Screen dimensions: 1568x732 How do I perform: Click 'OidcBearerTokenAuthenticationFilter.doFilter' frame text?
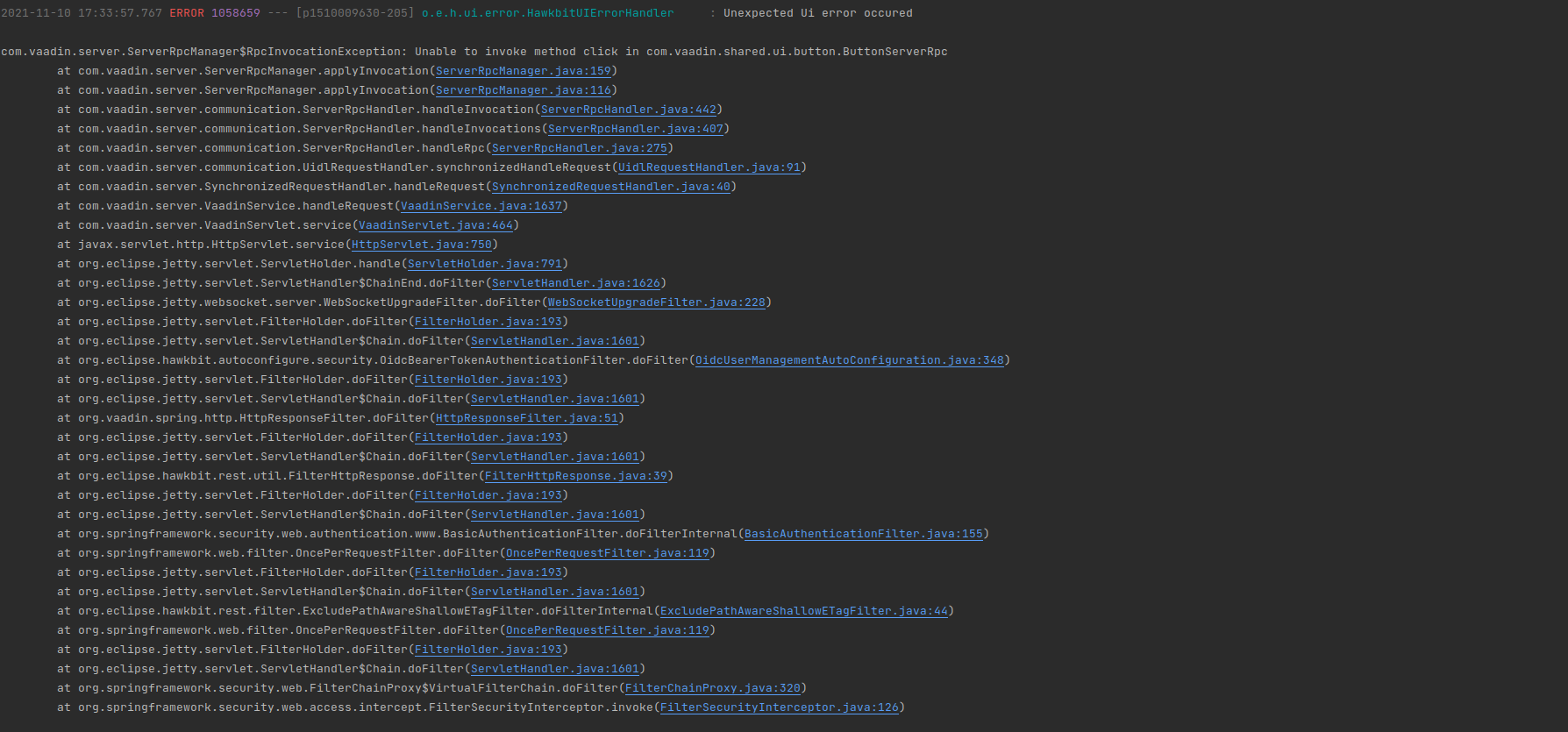click(x=534, y=360)
